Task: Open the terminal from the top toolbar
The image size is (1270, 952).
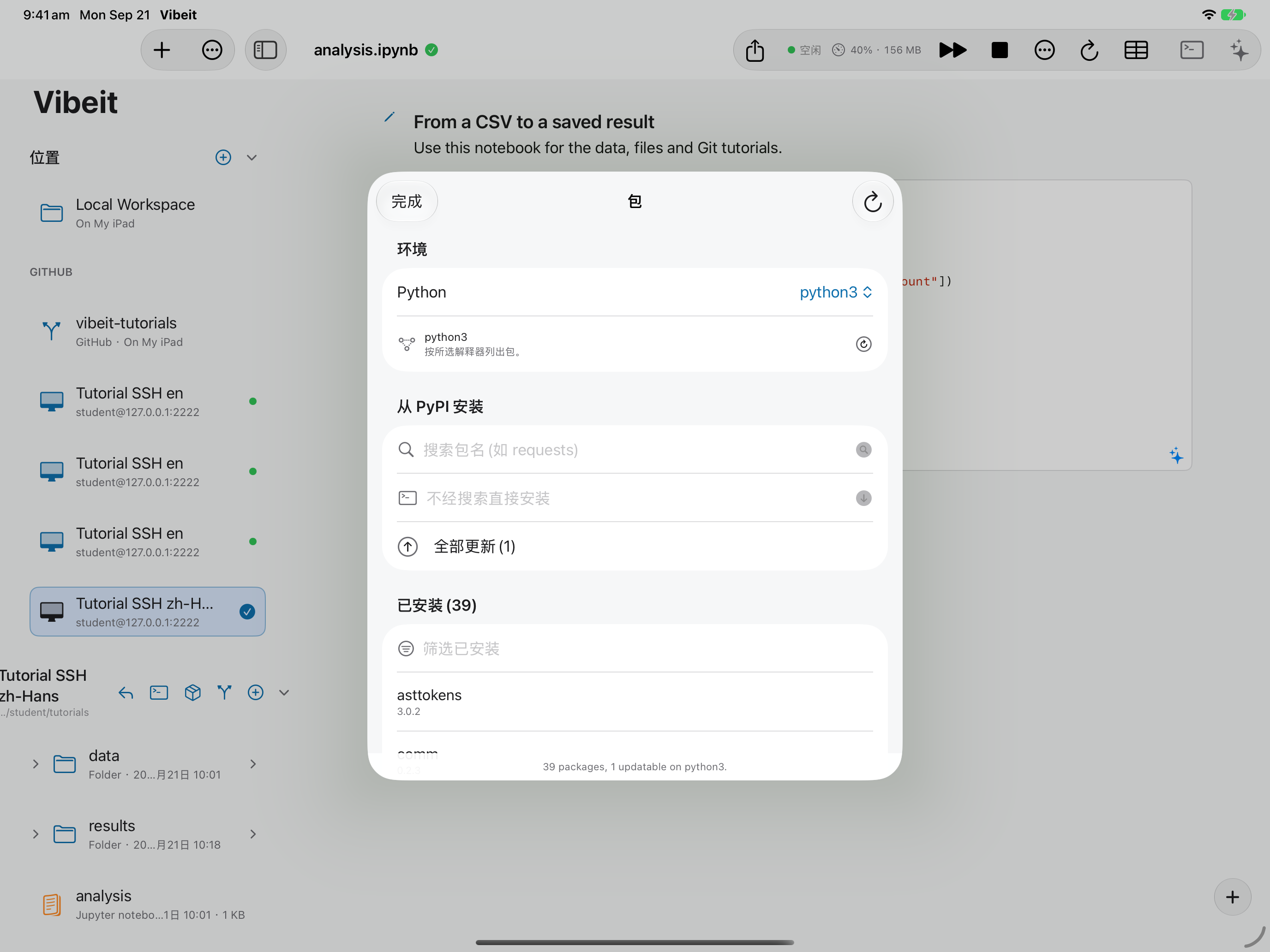Action: click(x=1192, y=50)
